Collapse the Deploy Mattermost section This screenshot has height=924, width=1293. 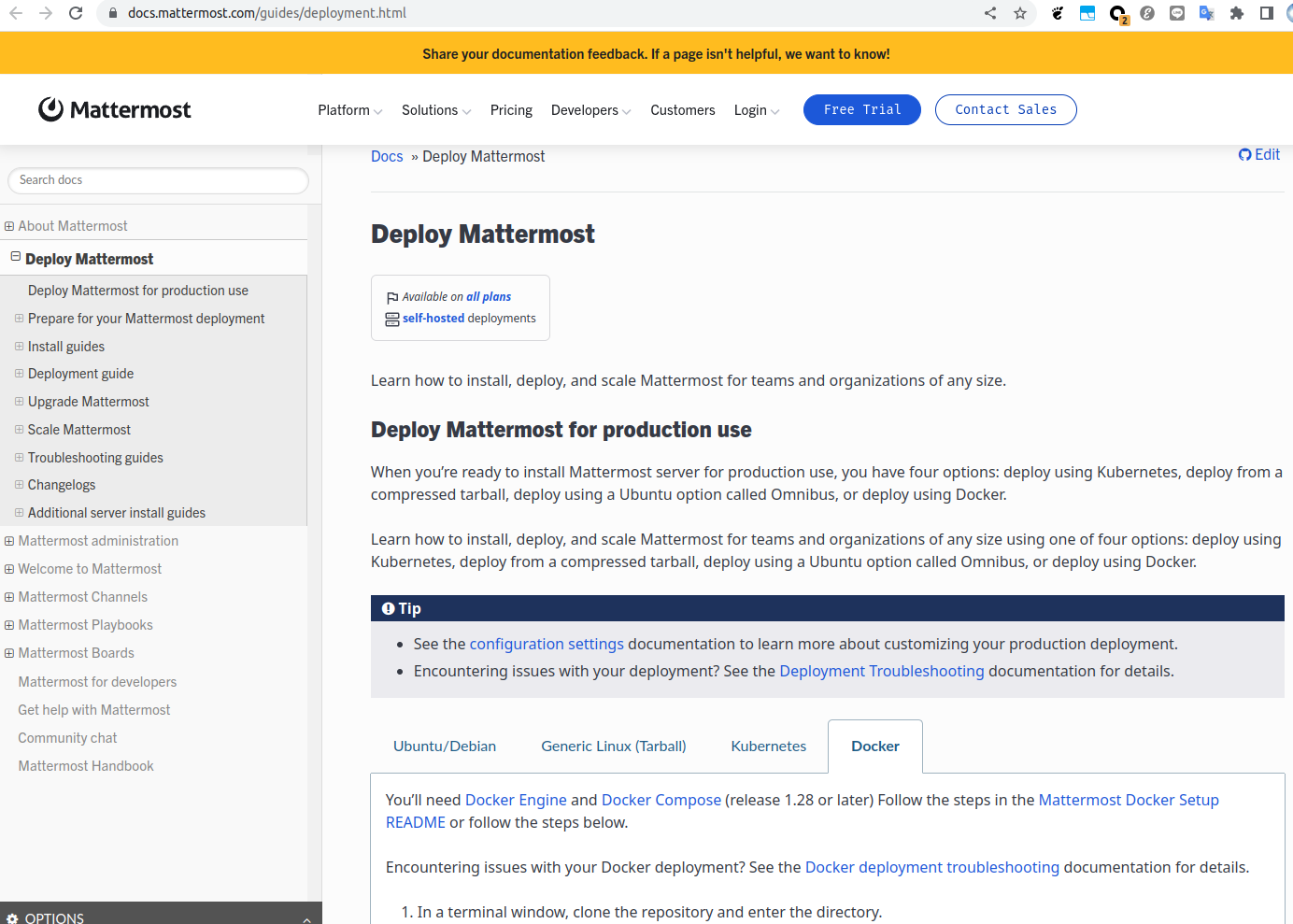tap(14, 254)
